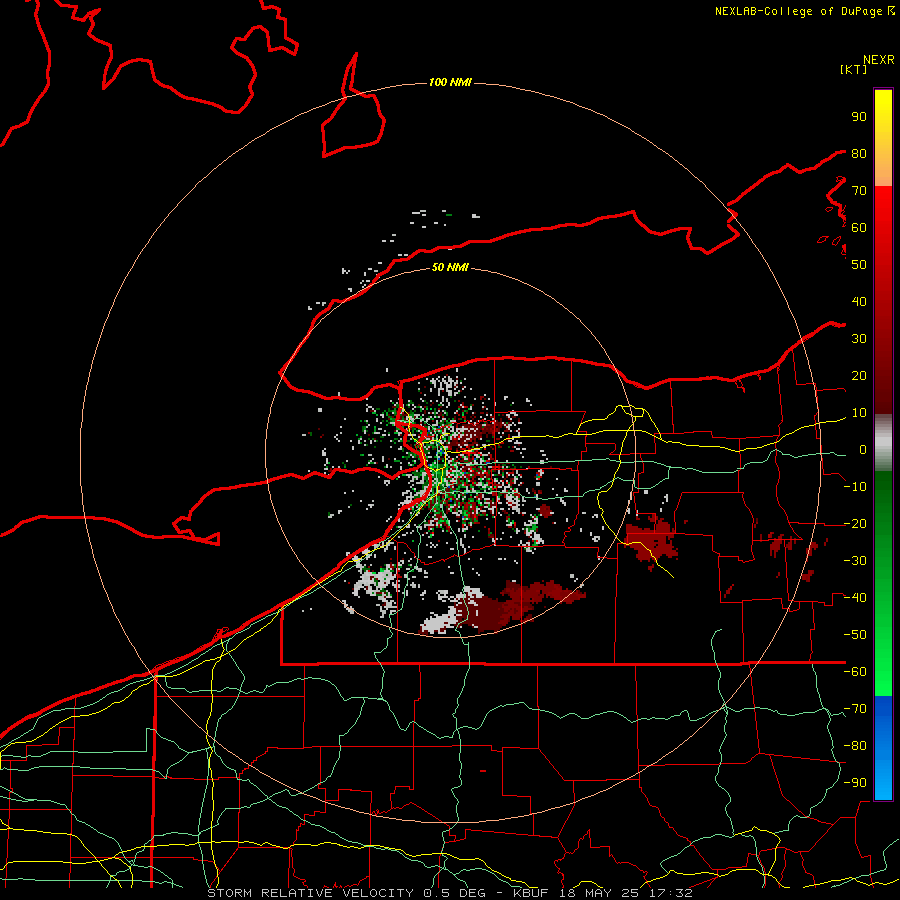Click the 40 value on the velocity scale

(x=859, y=301)
